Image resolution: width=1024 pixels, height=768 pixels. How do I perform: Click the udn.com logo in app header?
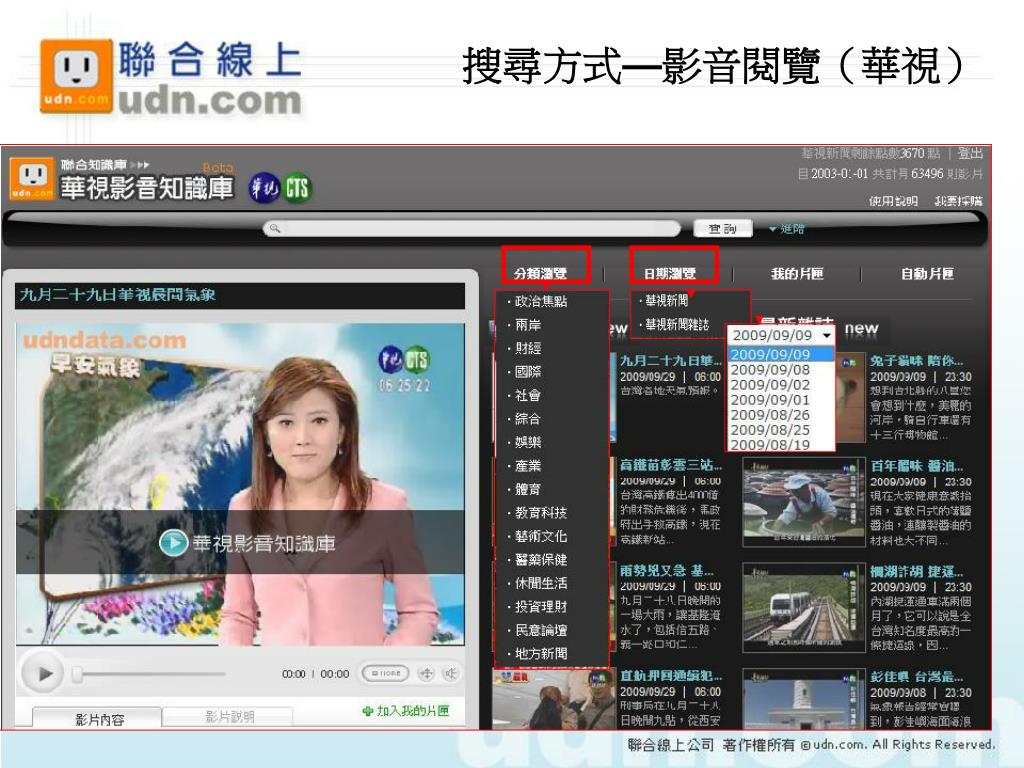coord(31,178)
